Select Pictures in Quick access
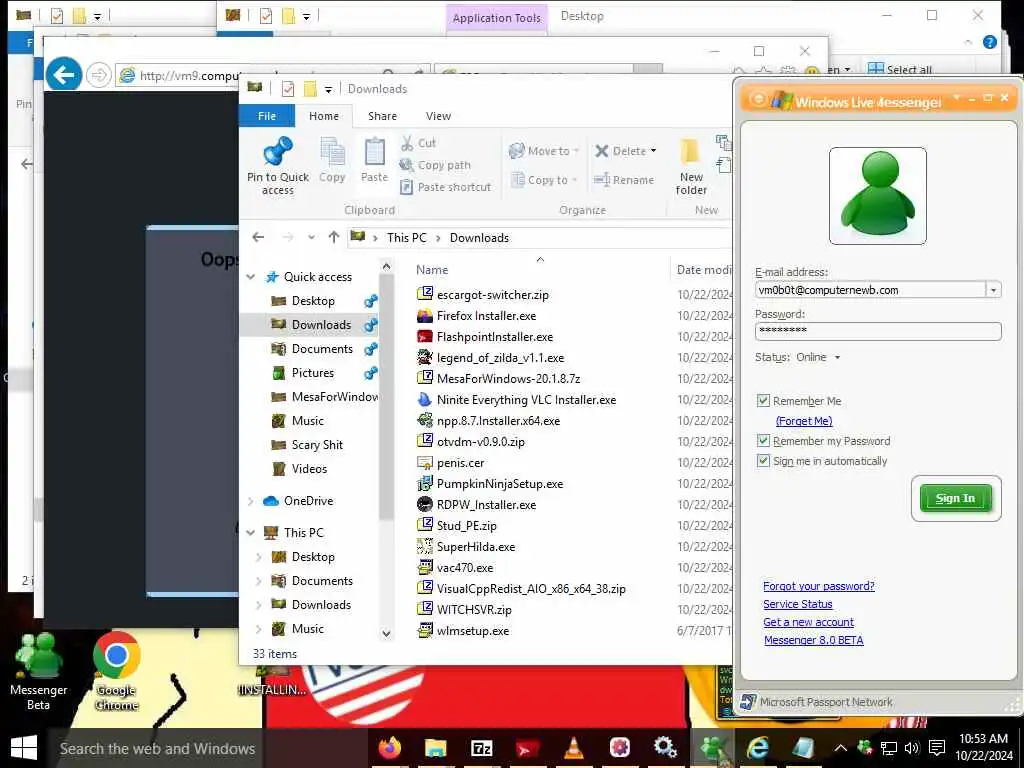 [x=312, y=373]
